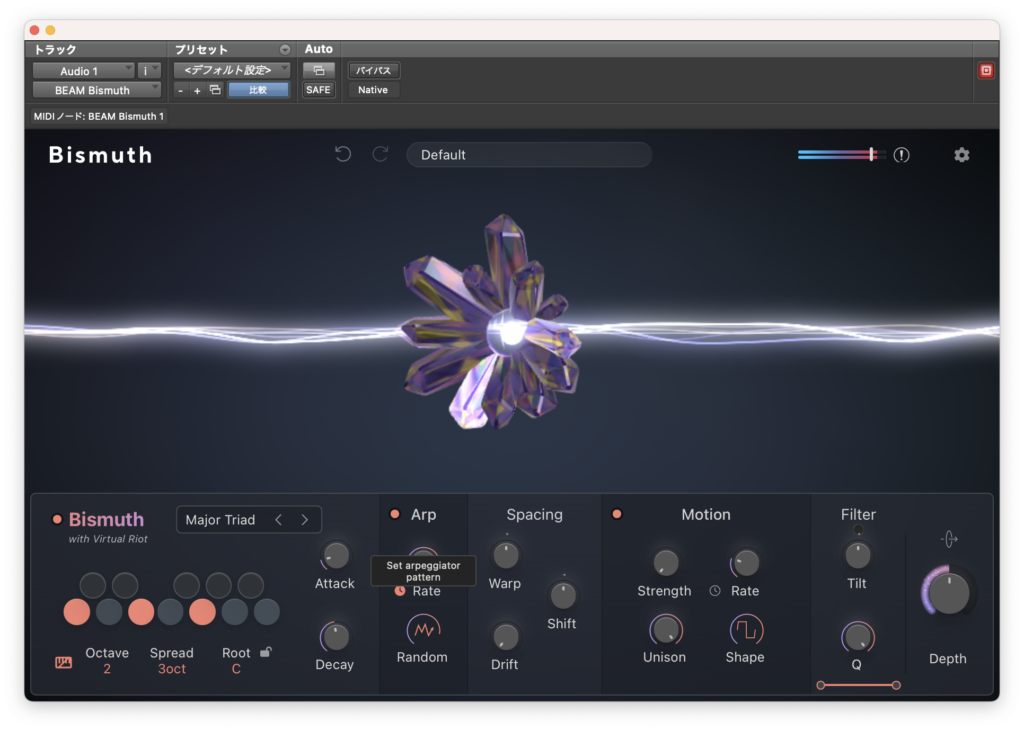Click the Drift knob
The image size is (1024, 730).
[x=505, y=637]
